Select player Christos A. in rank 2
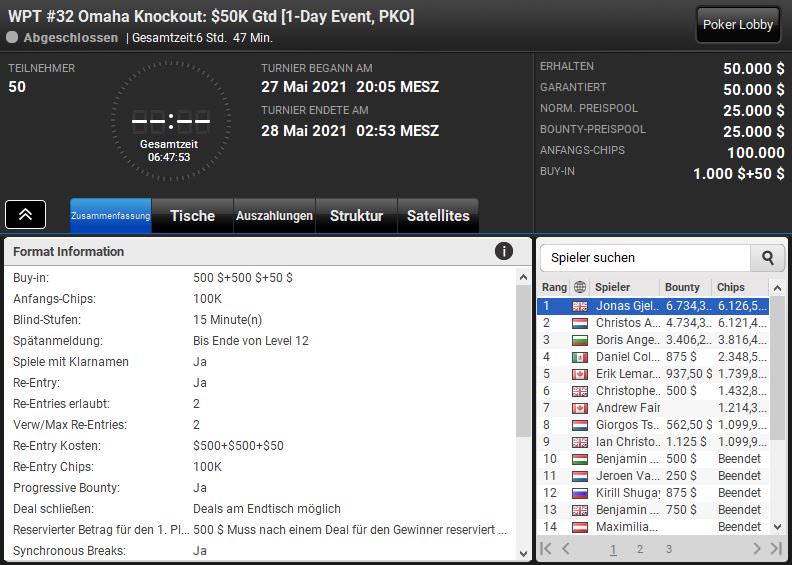The height and width of the screenshot is (565, 792). click(x=626, y=323)
